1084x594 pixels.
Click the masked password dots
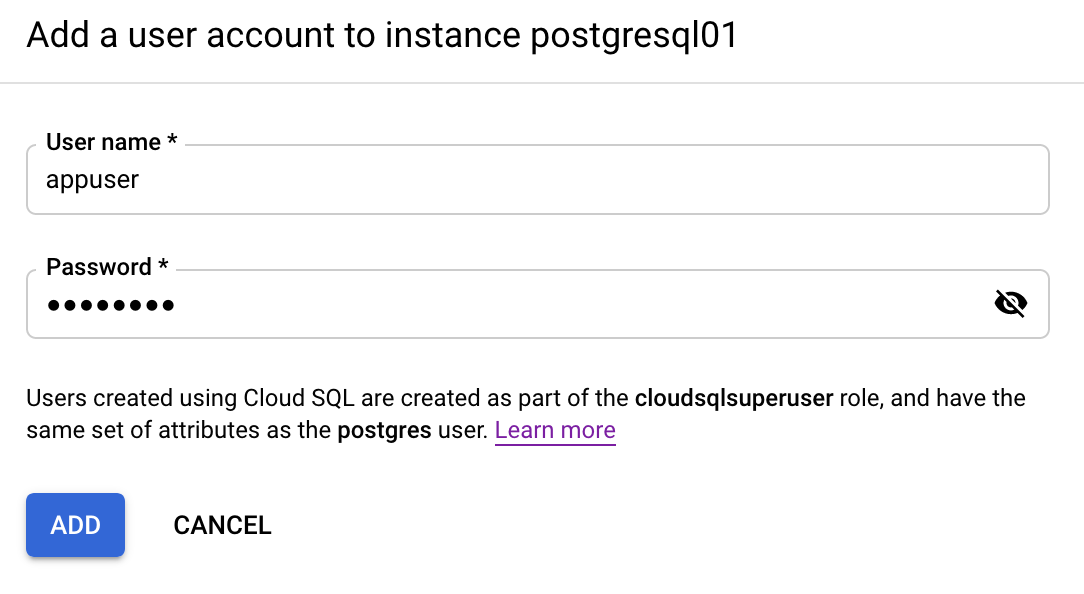point(110,305)
